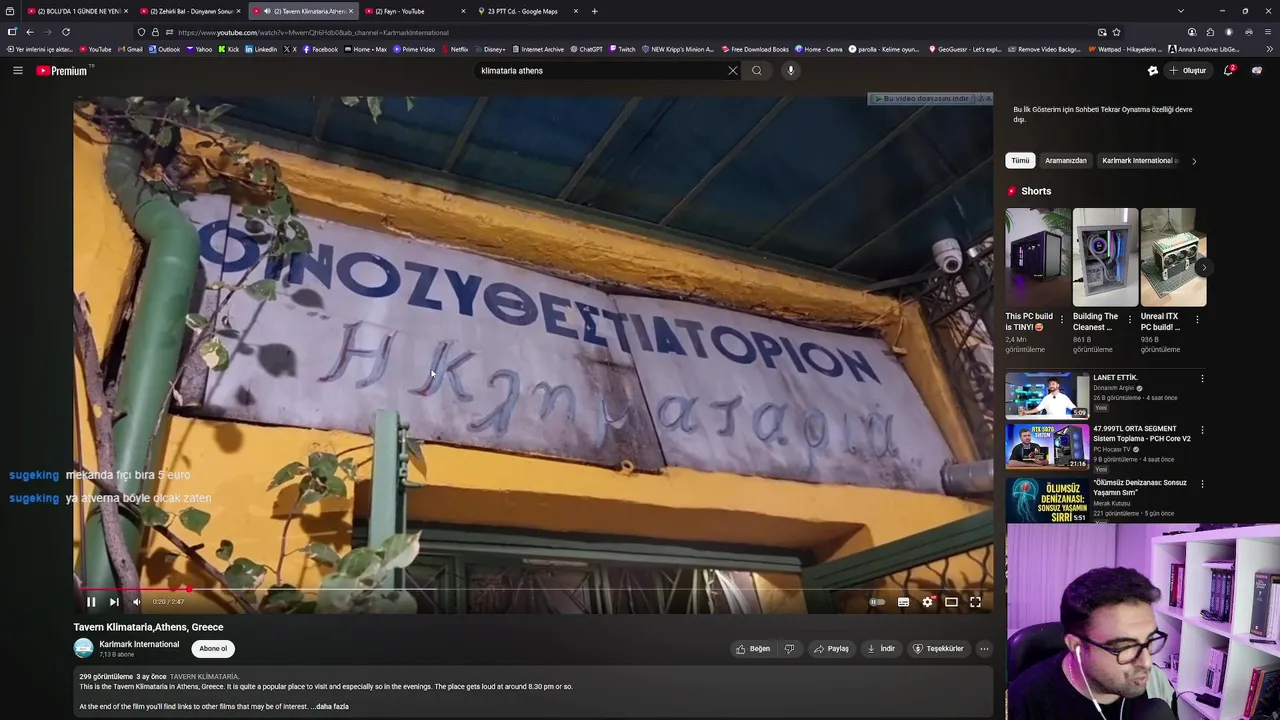The image size is (1280, 720).
Task: Go to YouTube Premium home logo
Action: point(64,71)
